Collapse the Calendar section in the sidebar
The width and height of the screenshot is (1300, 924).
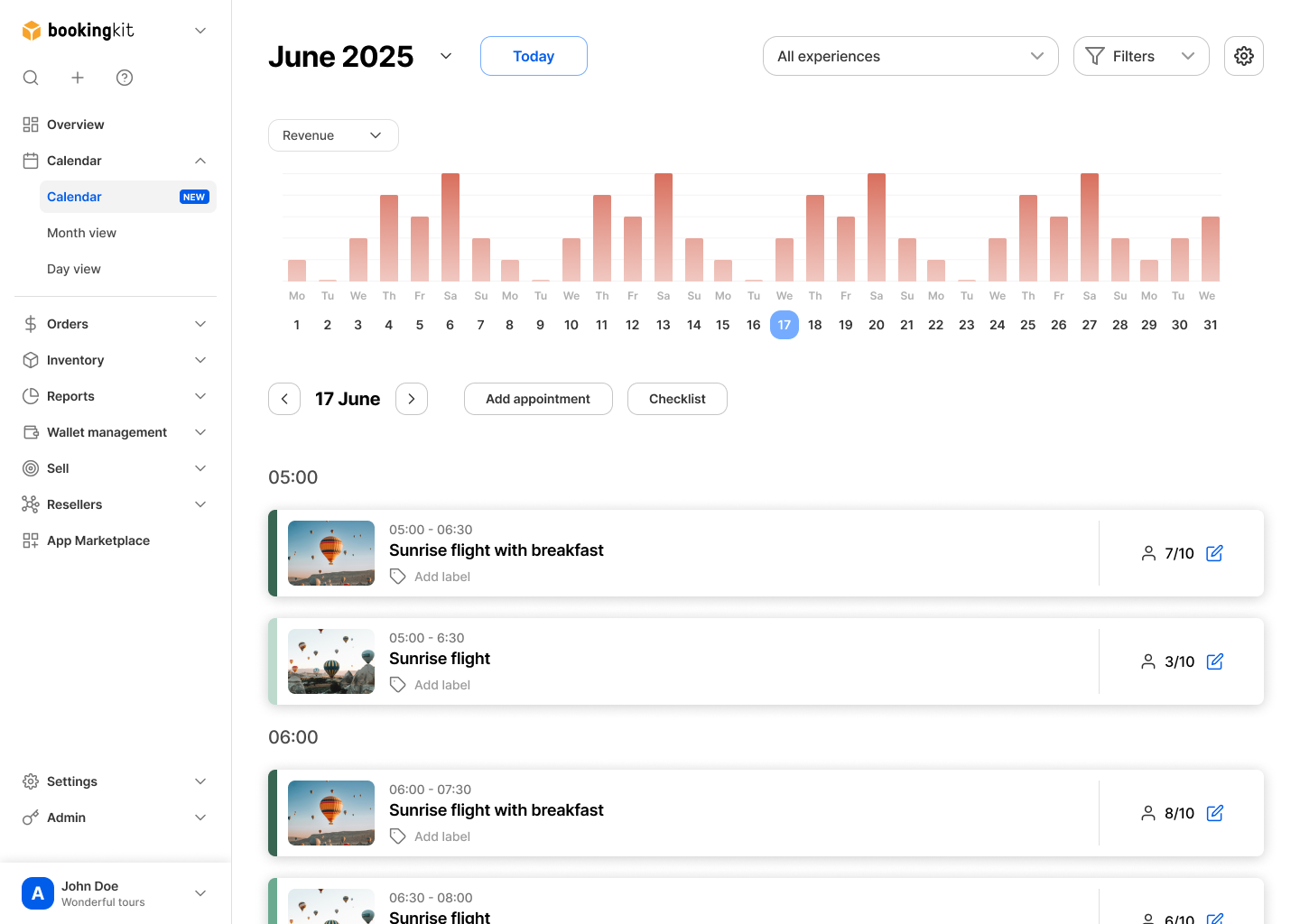tap(200, 160)
